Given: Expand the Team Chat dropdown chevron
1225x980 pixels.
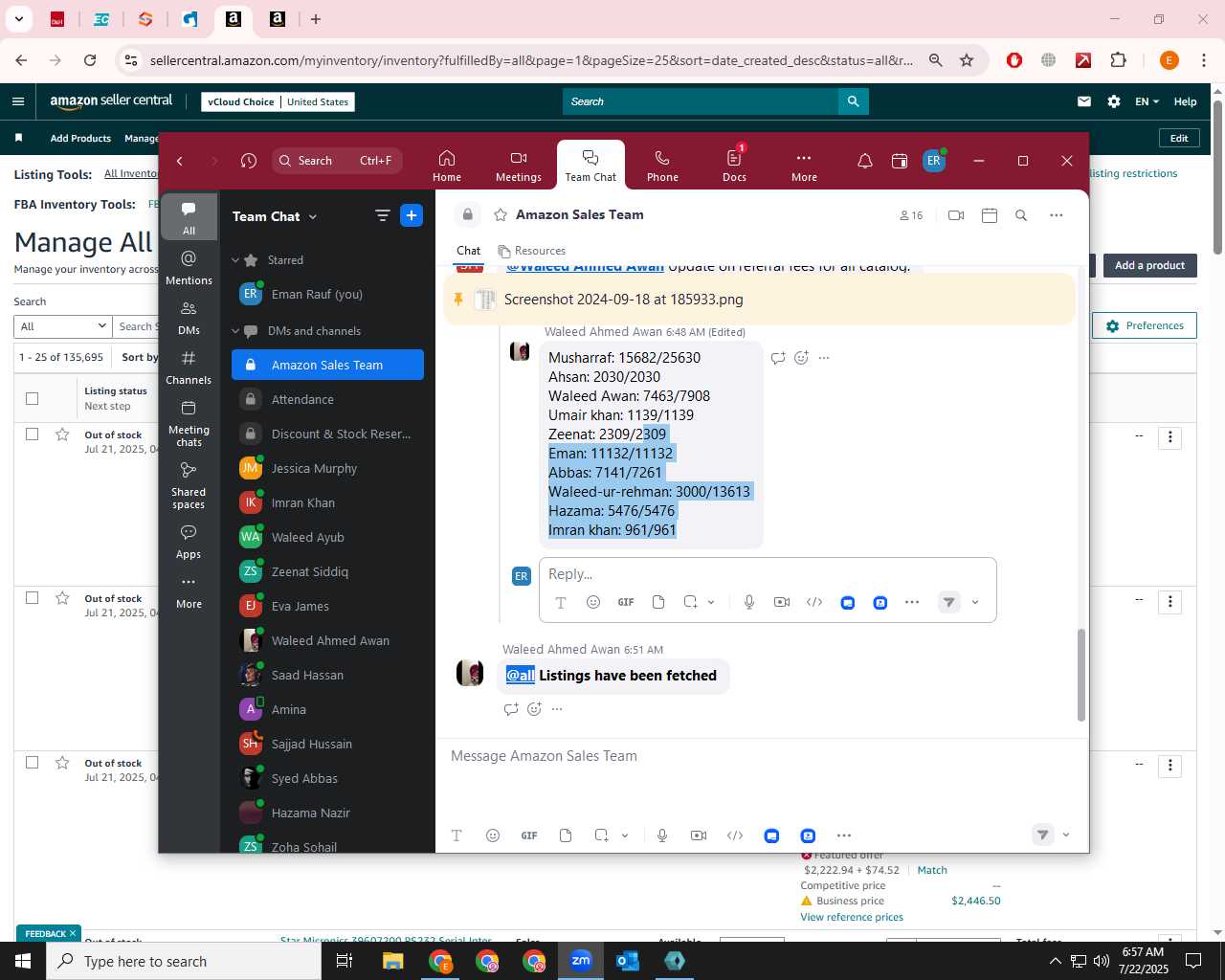Looking at the screenshot, I should coord(313,217).
